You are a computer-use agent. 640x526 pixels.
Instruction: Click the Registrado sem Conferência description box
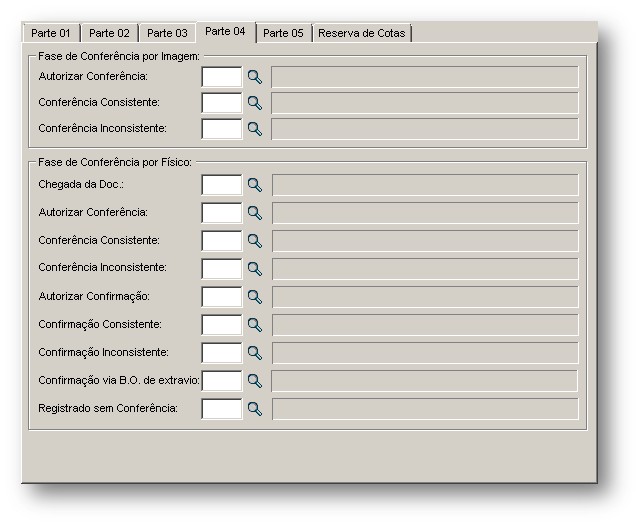tap(425, 408)
